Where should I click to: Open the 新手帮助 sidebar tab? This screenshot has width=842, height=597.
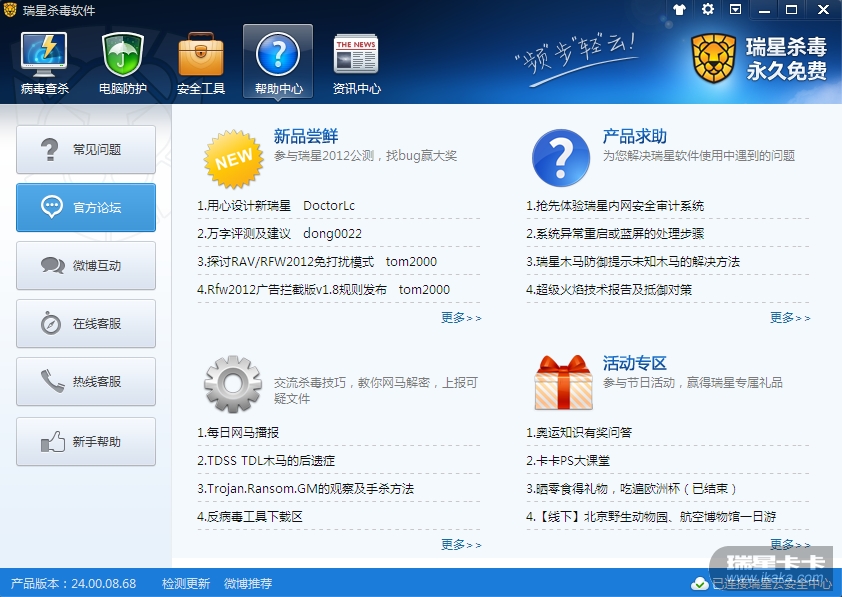[x=86, y=441]
